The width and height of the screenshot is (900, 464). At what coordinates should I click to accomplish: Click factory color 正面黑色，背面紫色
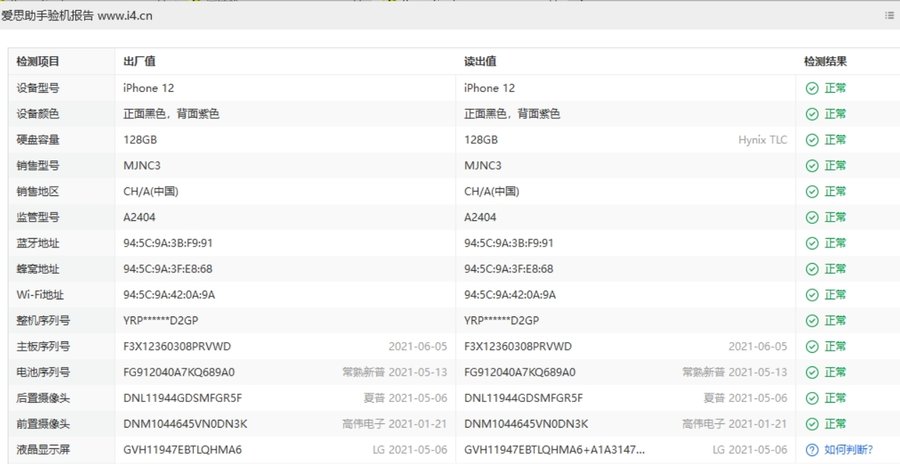coord(171,114)
